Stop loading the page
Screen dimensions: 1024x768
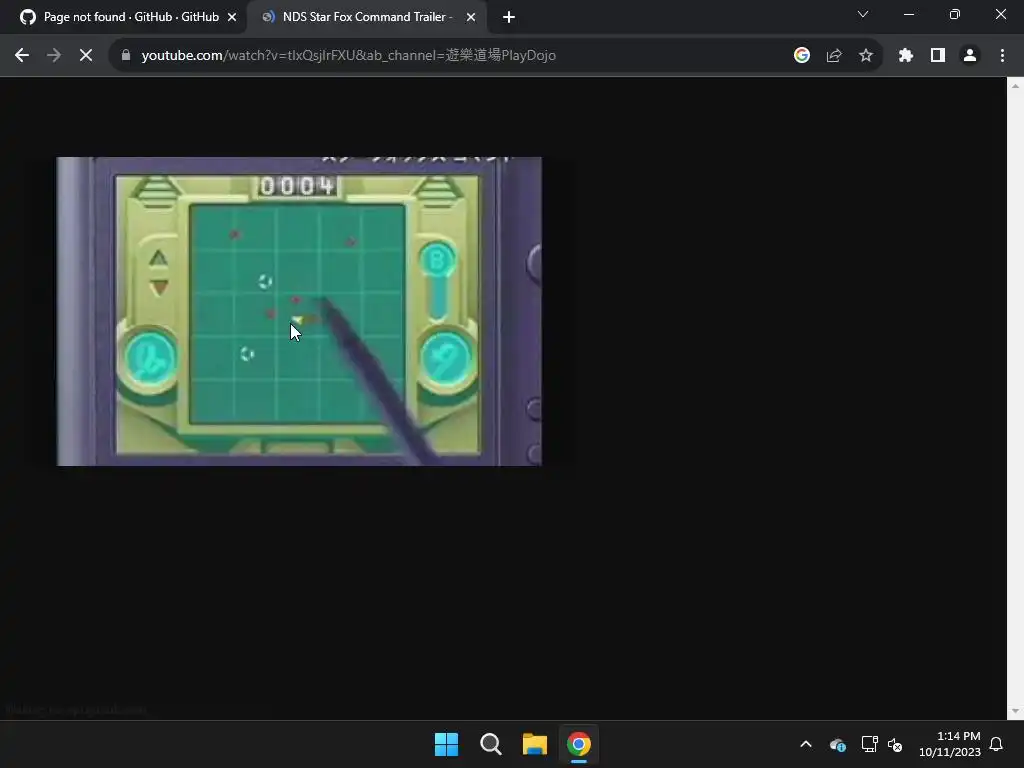click(86, 56)
